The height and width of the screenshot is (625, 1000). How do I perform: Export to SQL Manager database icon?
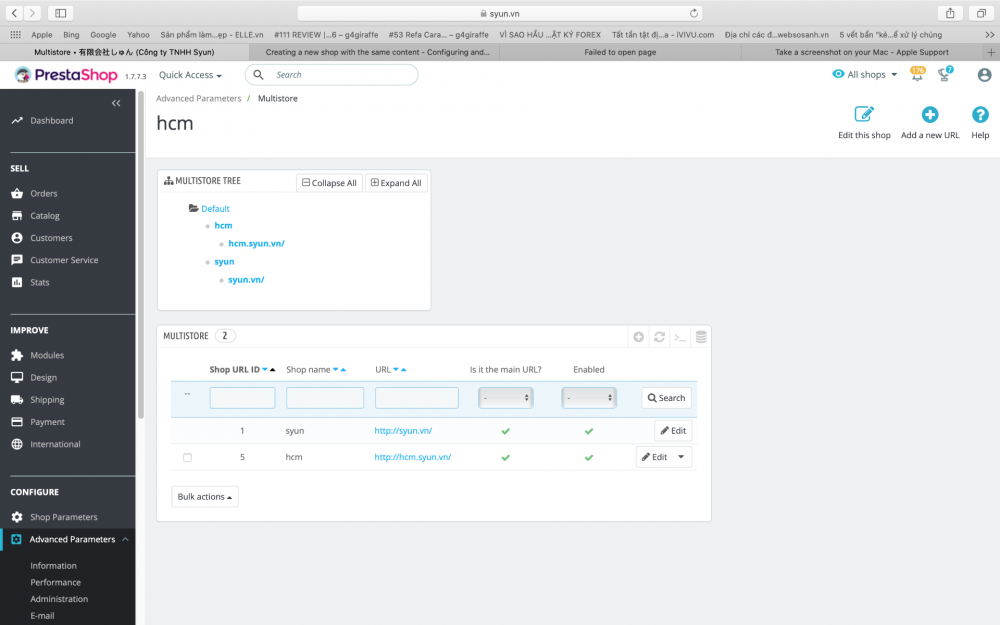[701, 337]
